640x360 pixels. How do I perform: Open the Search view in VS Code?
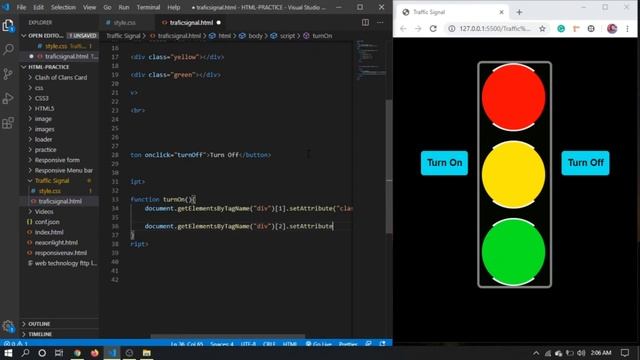(x=8, y=49)
